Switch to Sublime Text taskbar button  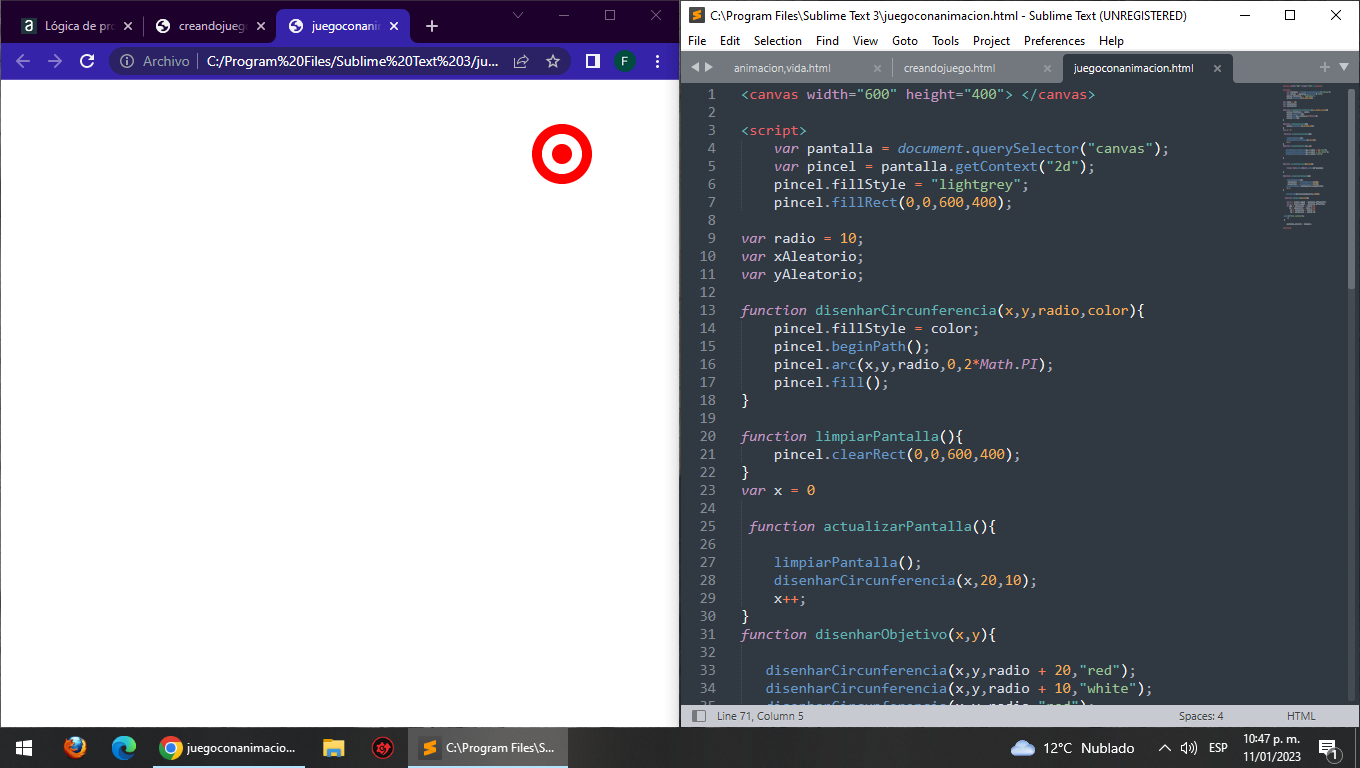point(488,748)
